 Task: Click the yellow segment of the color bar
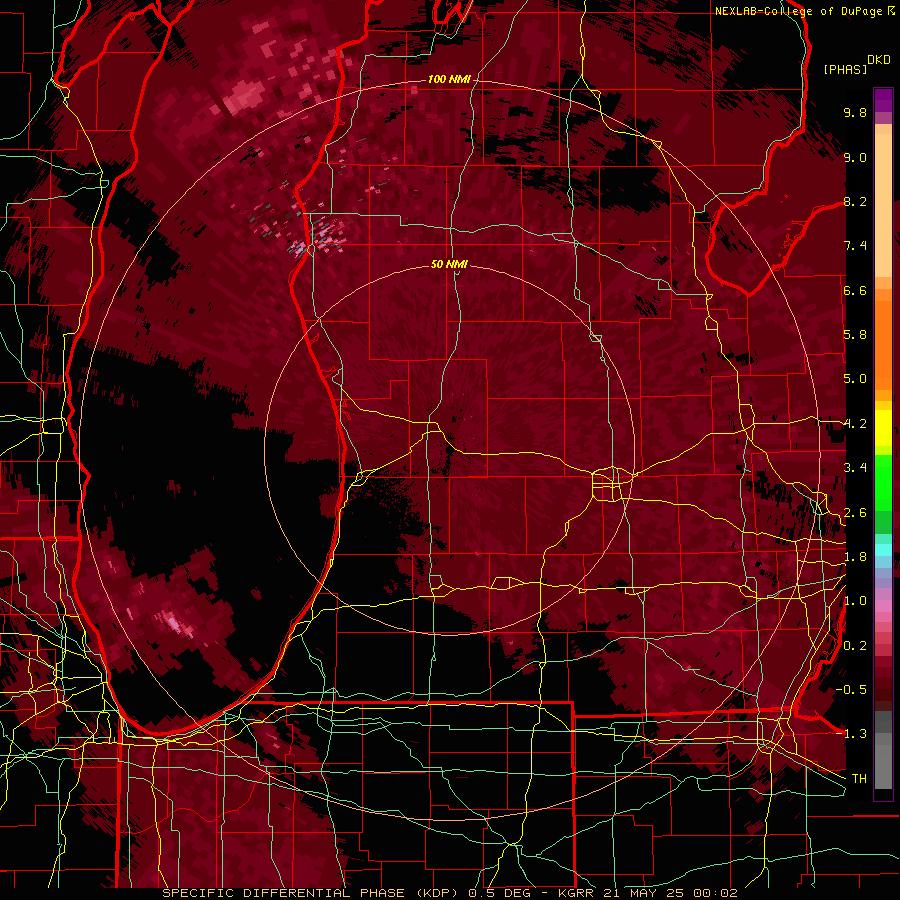pos(883,428)
